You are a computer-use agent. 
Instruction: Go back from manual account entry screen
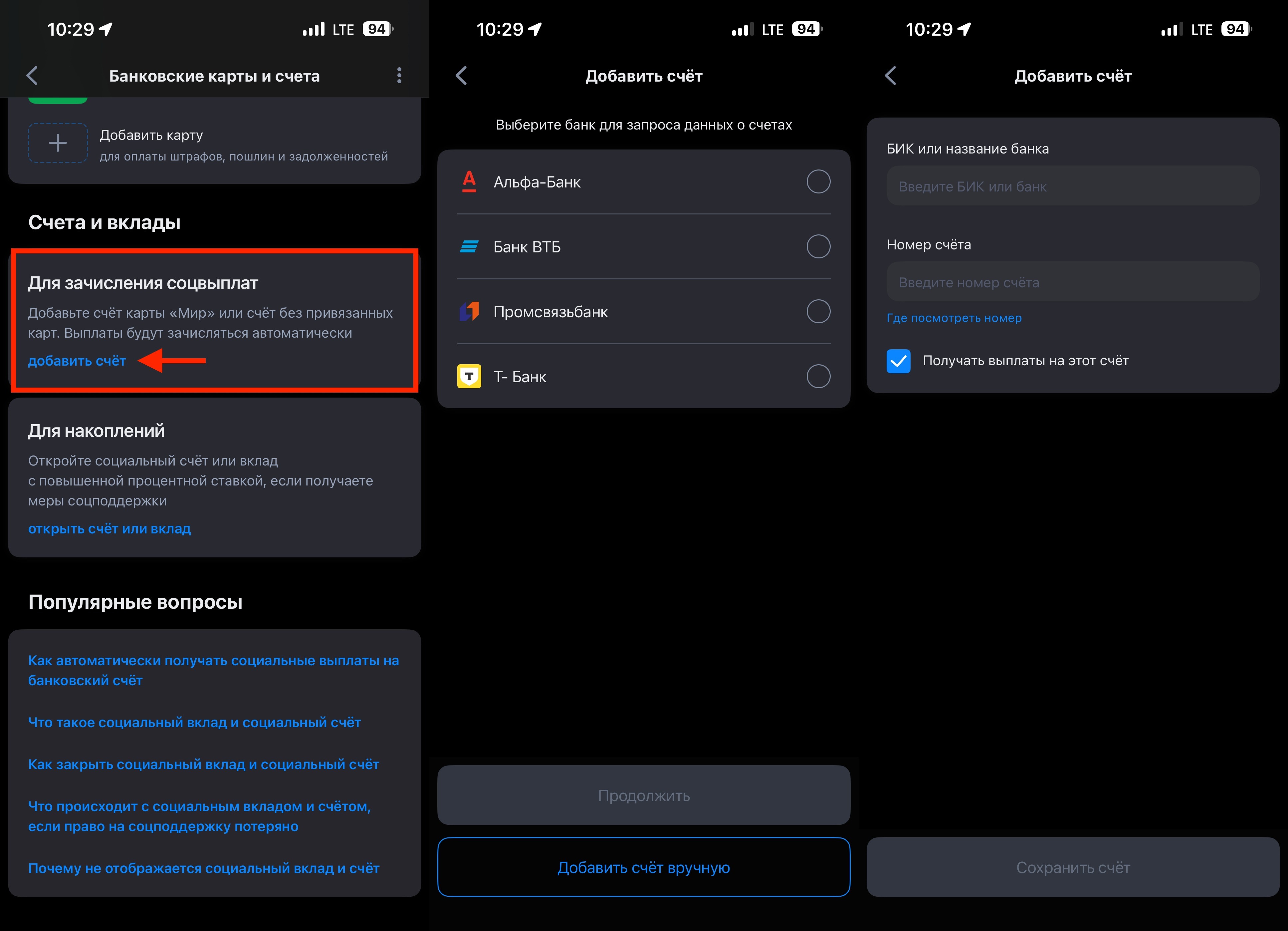[x=891, y=76]
